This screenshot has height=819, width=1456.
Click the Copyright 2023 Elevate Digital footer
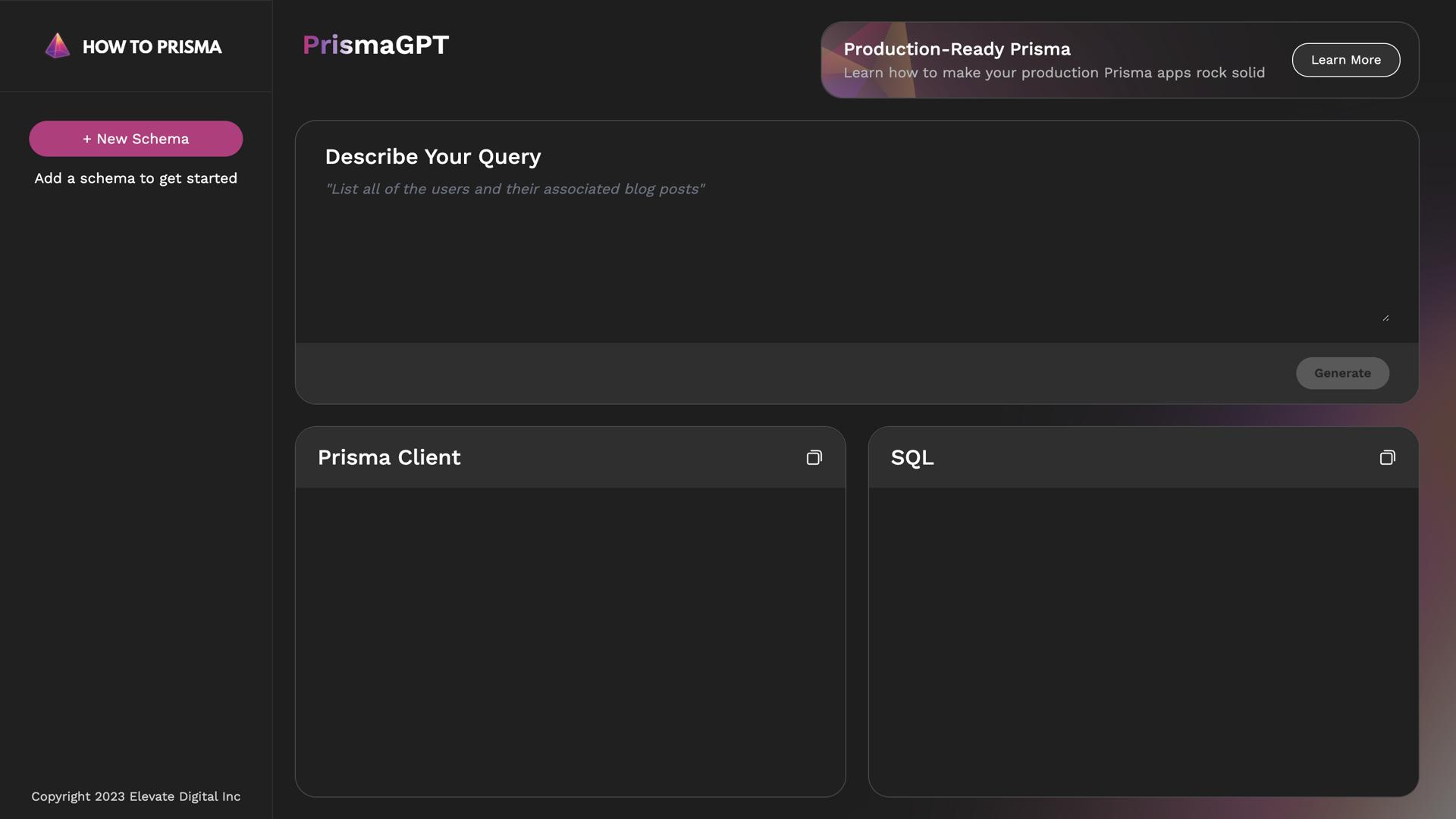click(x=135, y=796)
